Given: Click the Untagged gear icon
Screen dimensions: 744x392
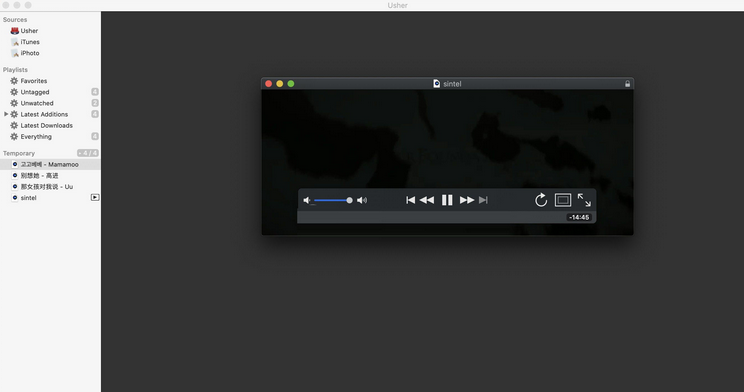Looking at the screenshot, I should coord(14,92).
